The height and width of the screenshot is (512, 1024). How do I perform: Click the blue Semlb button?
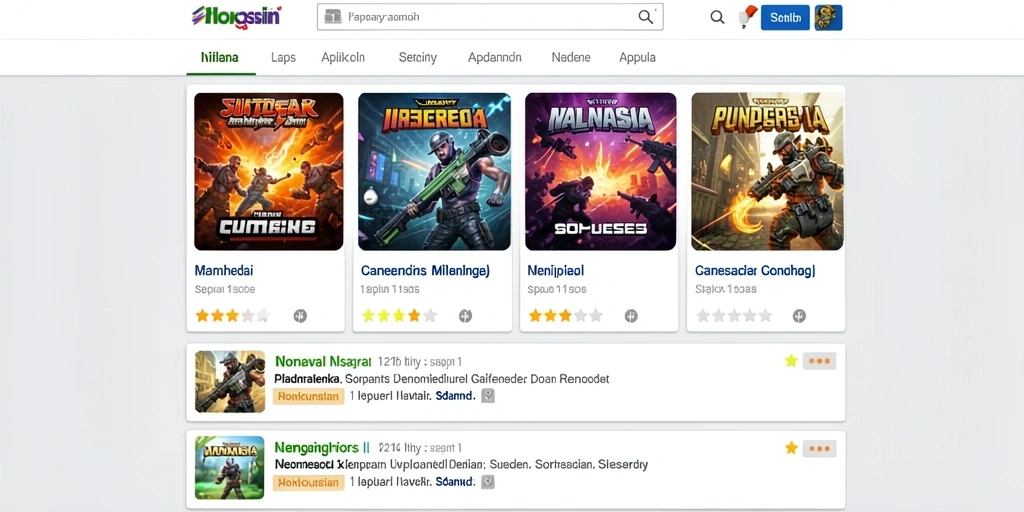[785, 18]
